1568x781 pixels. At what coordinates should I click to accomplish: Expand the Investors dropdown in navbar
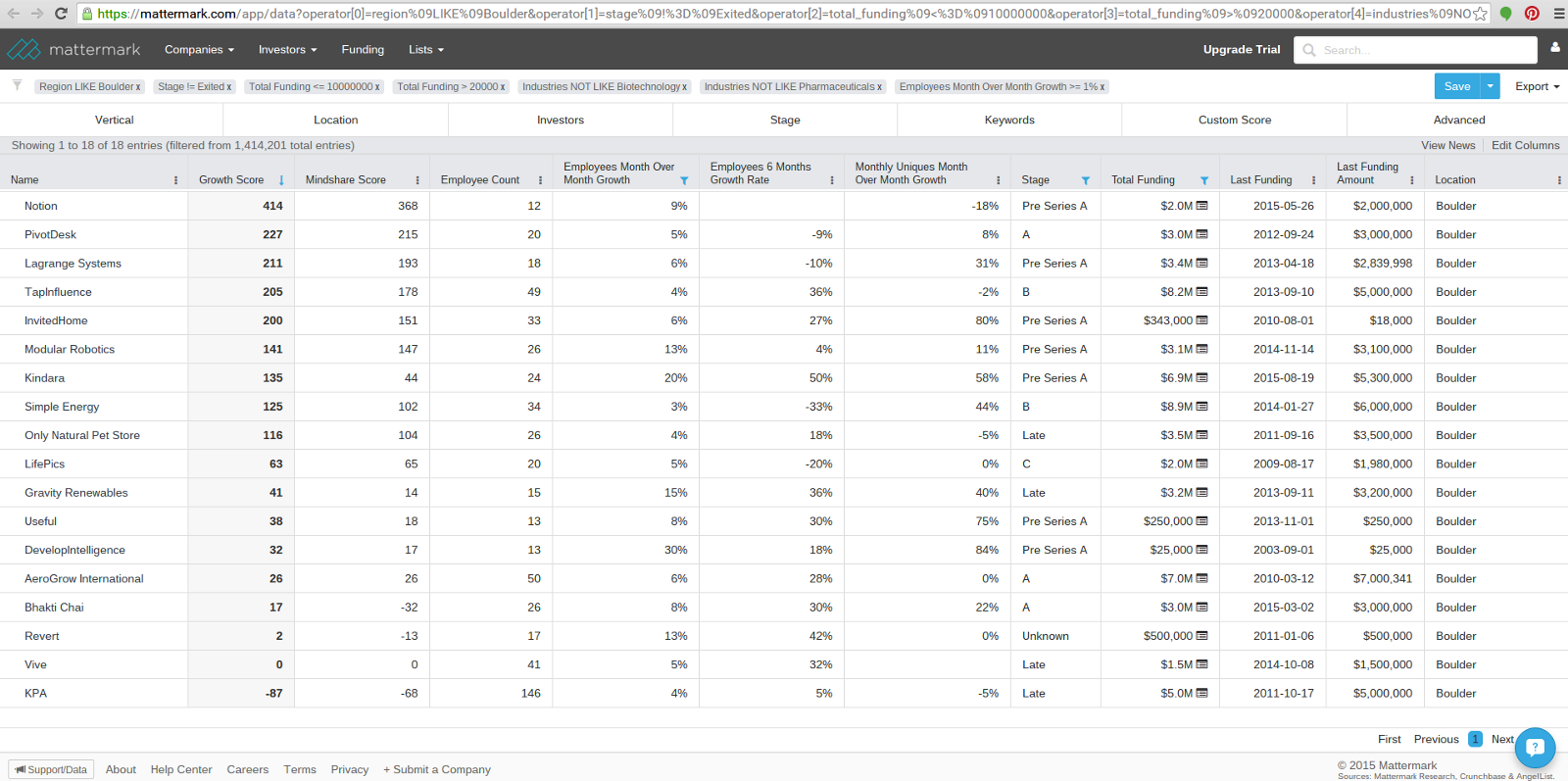pyautogui.click(x=287, y=49)
